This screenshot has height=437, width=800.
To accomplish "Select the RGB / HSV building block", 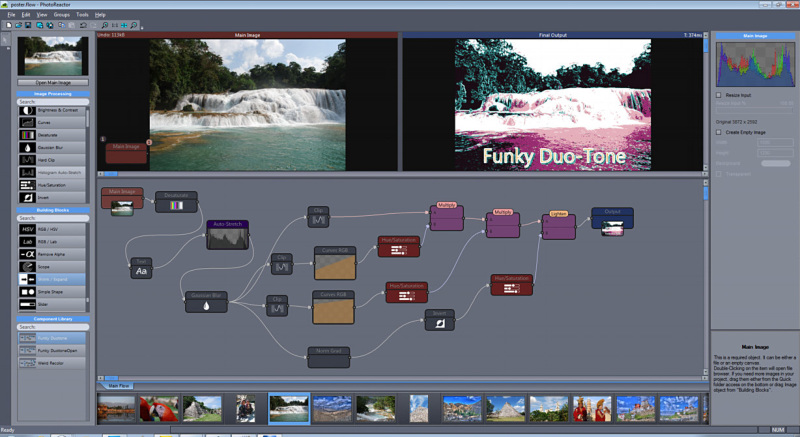I will 52,229.
